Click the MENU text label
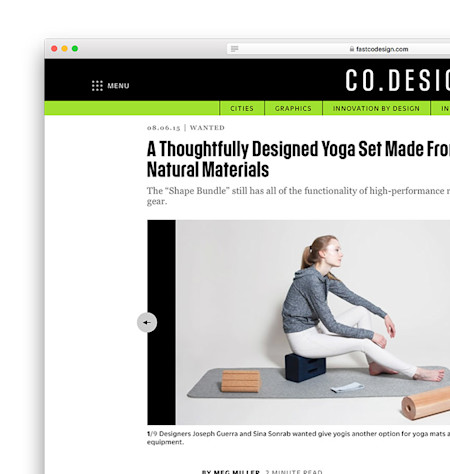450x474 pixels. (x=118, y=86)
